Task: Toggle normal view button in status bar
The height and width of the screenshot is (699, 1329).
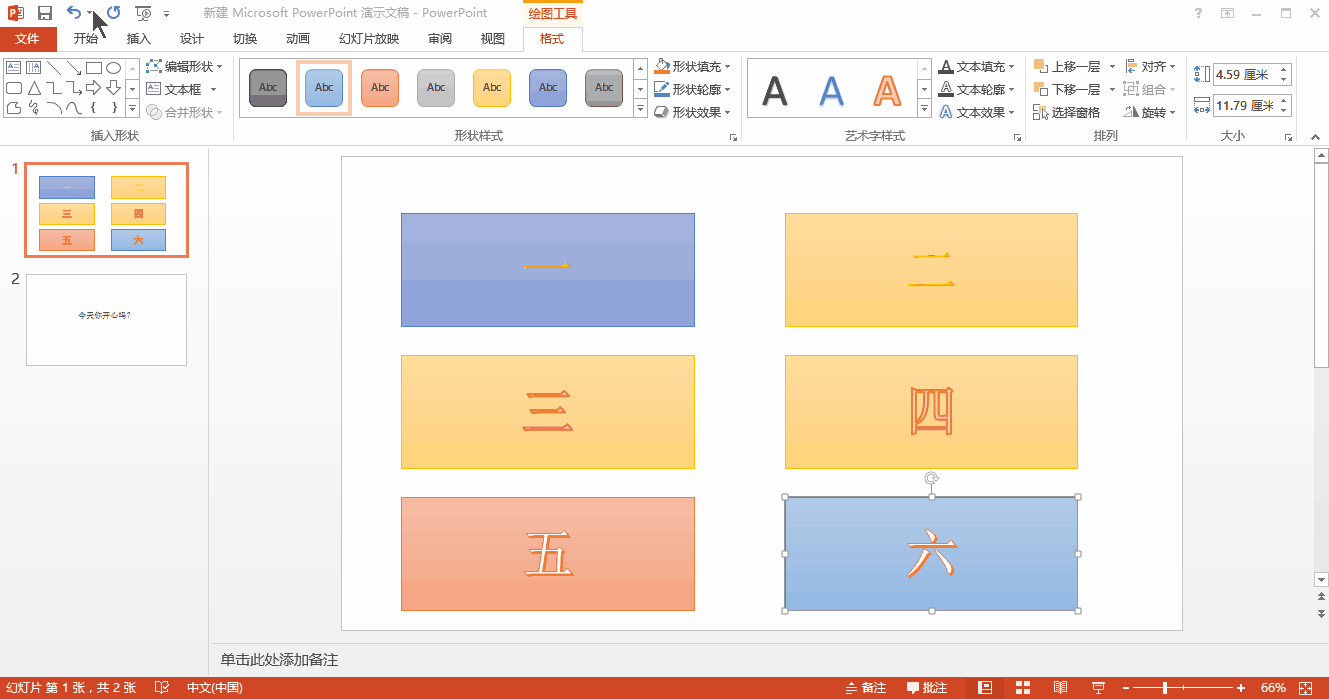Action: point(985,688)
